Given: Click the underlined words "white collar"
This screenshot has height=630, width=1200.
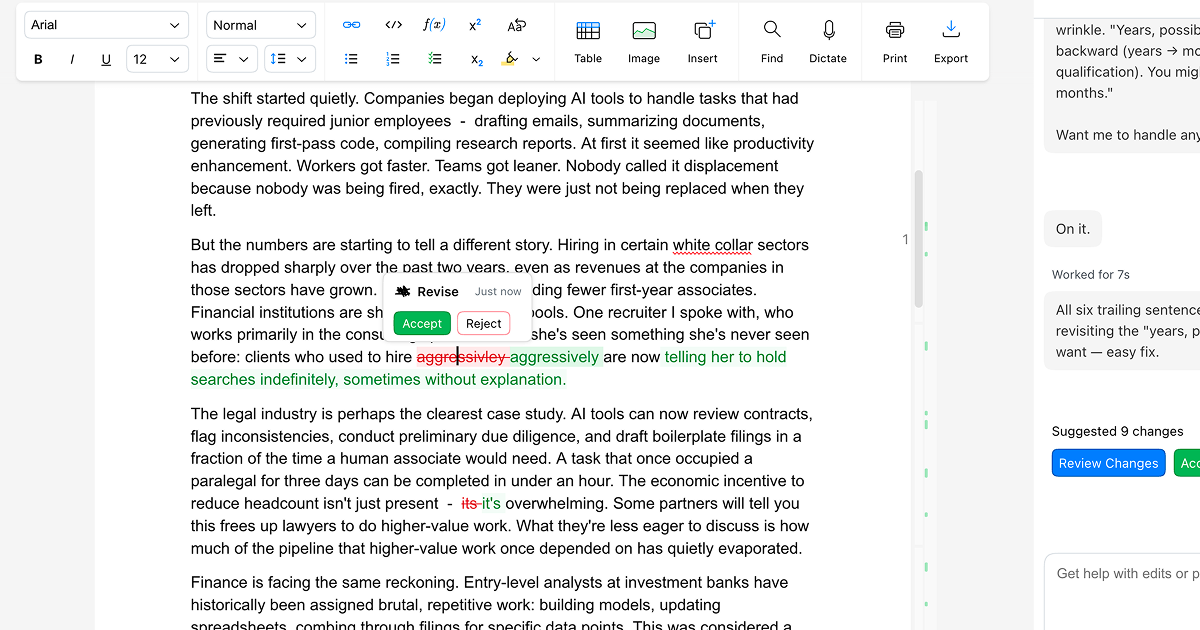Looking at the screenshot, I should (714, 245).
